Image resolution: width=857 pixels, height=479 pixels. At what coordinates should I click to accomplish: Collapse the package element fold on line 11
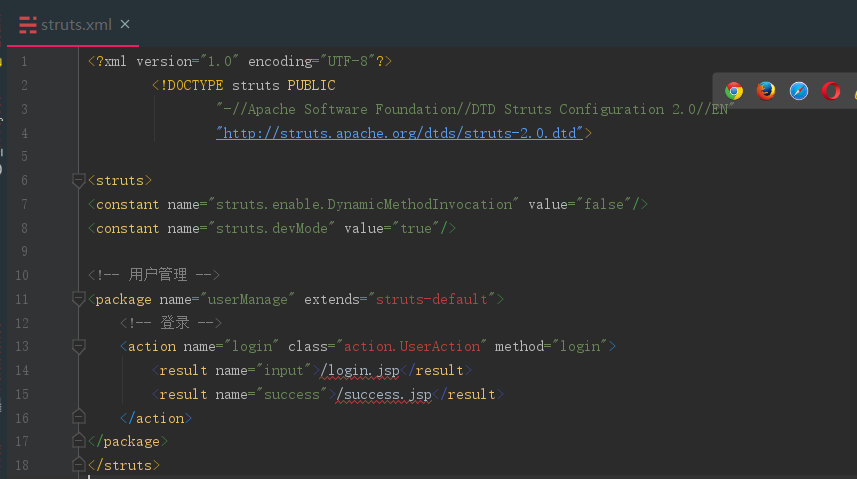click(78, 299)
